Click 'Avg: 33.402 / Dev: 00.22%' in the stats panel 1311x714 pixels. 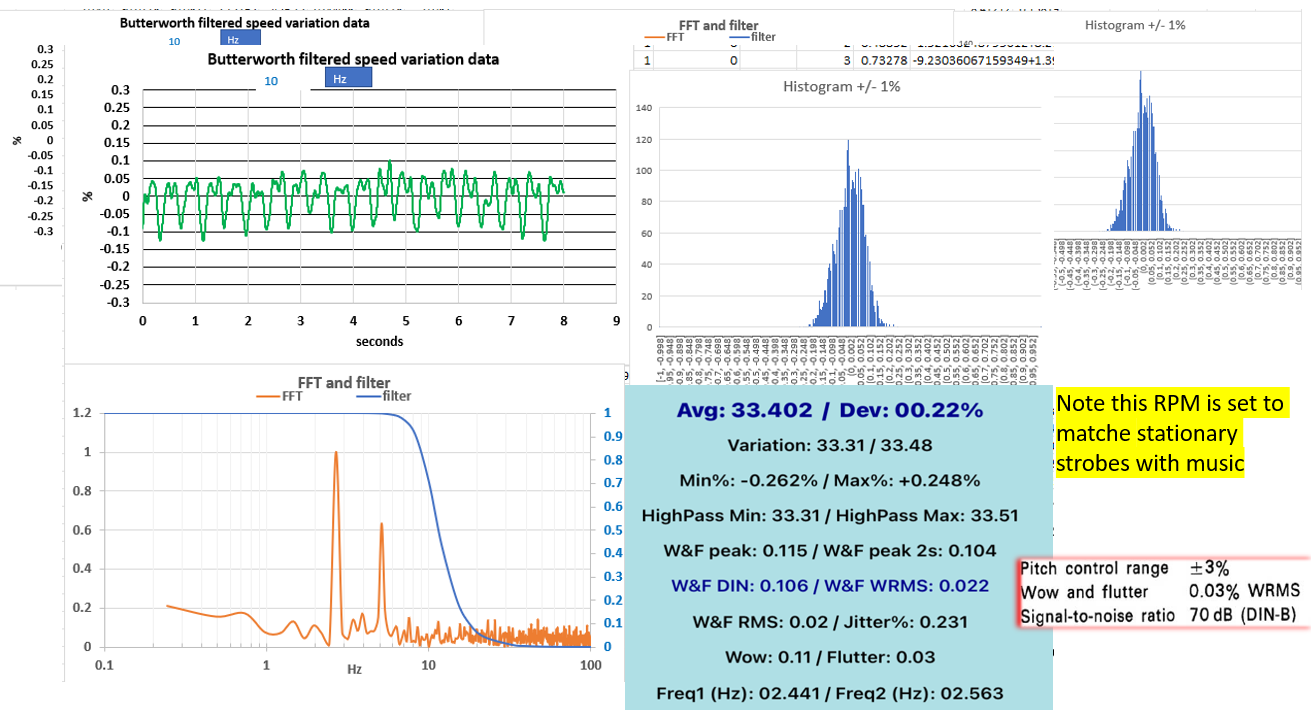pos(829,410)
